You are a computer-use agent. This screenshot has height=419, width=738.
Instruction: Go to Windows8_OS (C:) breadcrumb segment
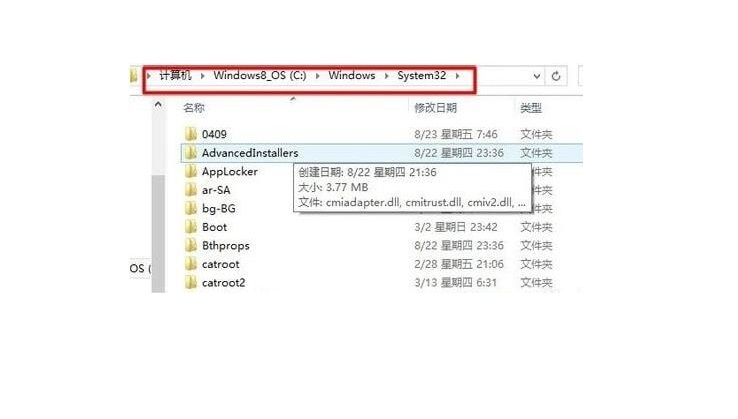click(x=260, y=75)
